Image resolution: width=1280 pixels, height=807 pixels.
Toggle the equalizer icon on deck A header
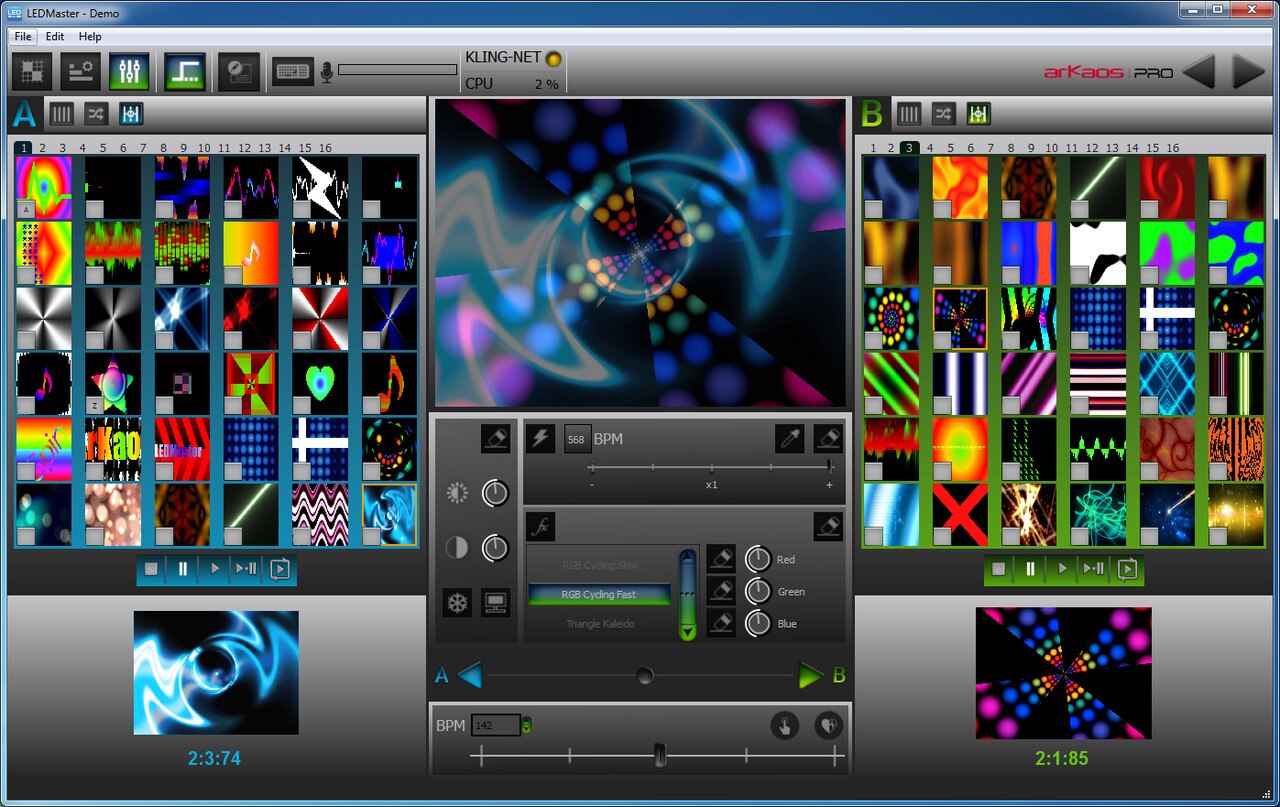(130, 114)
